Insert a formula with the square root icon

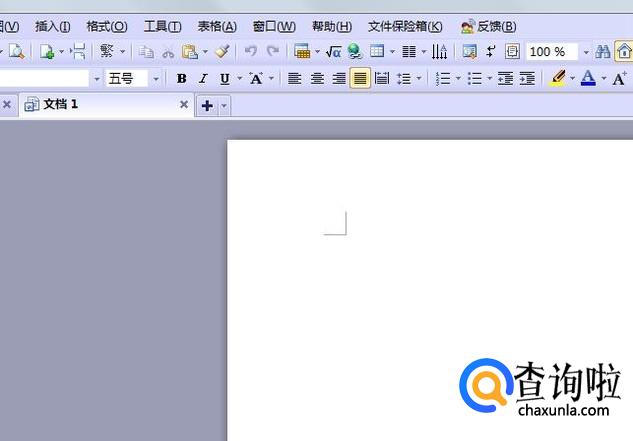333,52
